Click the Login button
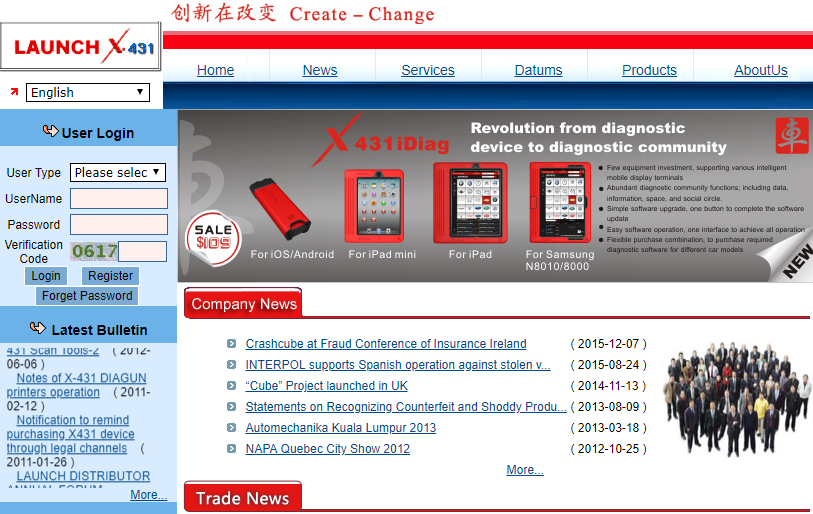The width and height of the screenshot is (813, 514). click(46, 275)
